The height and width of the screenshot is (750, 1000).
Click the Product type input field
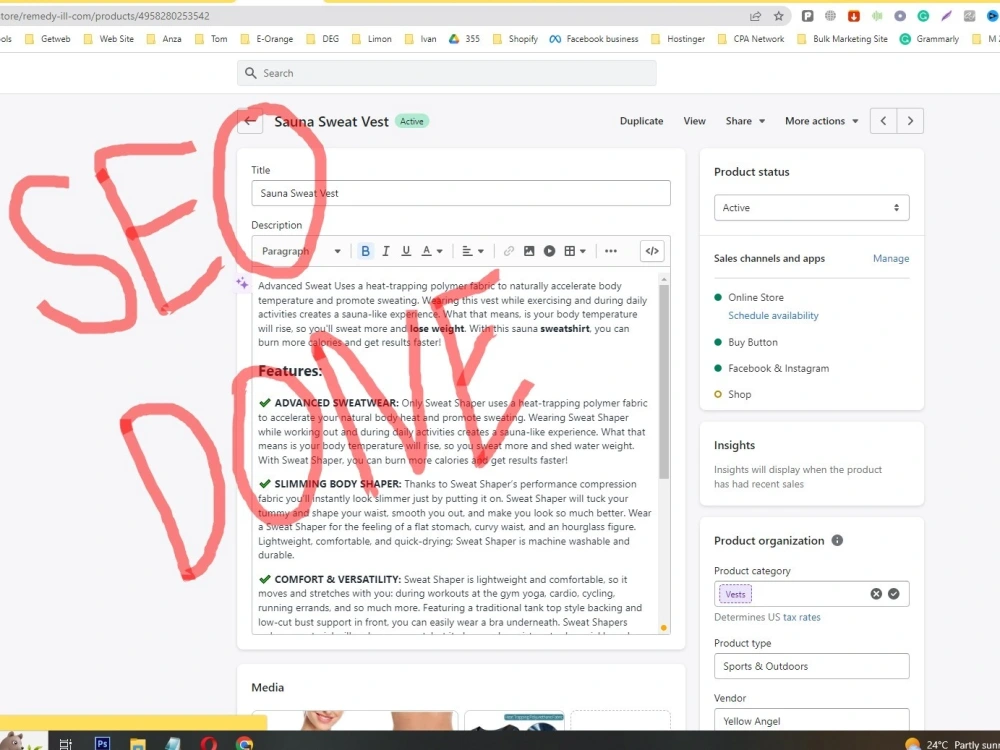pos(811,666)
